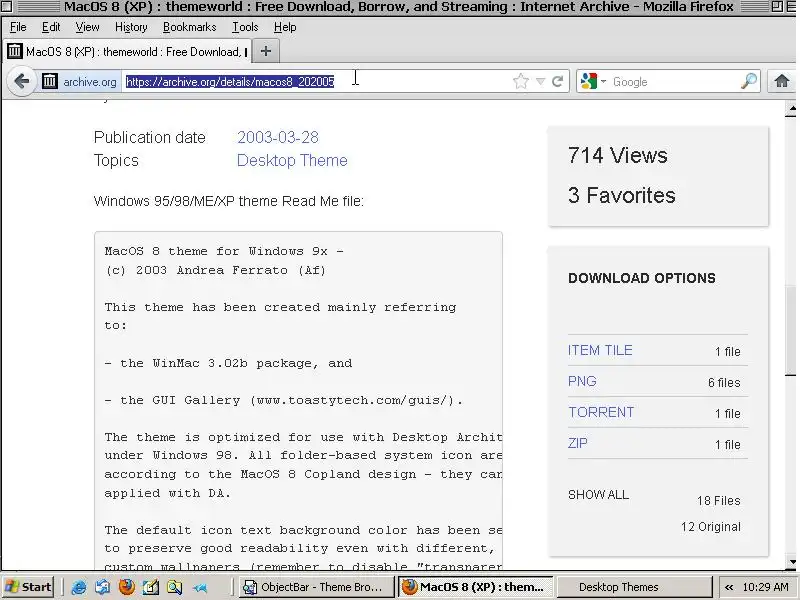
Task: Bookmark this page with the star icon
Action: point(521,81)
